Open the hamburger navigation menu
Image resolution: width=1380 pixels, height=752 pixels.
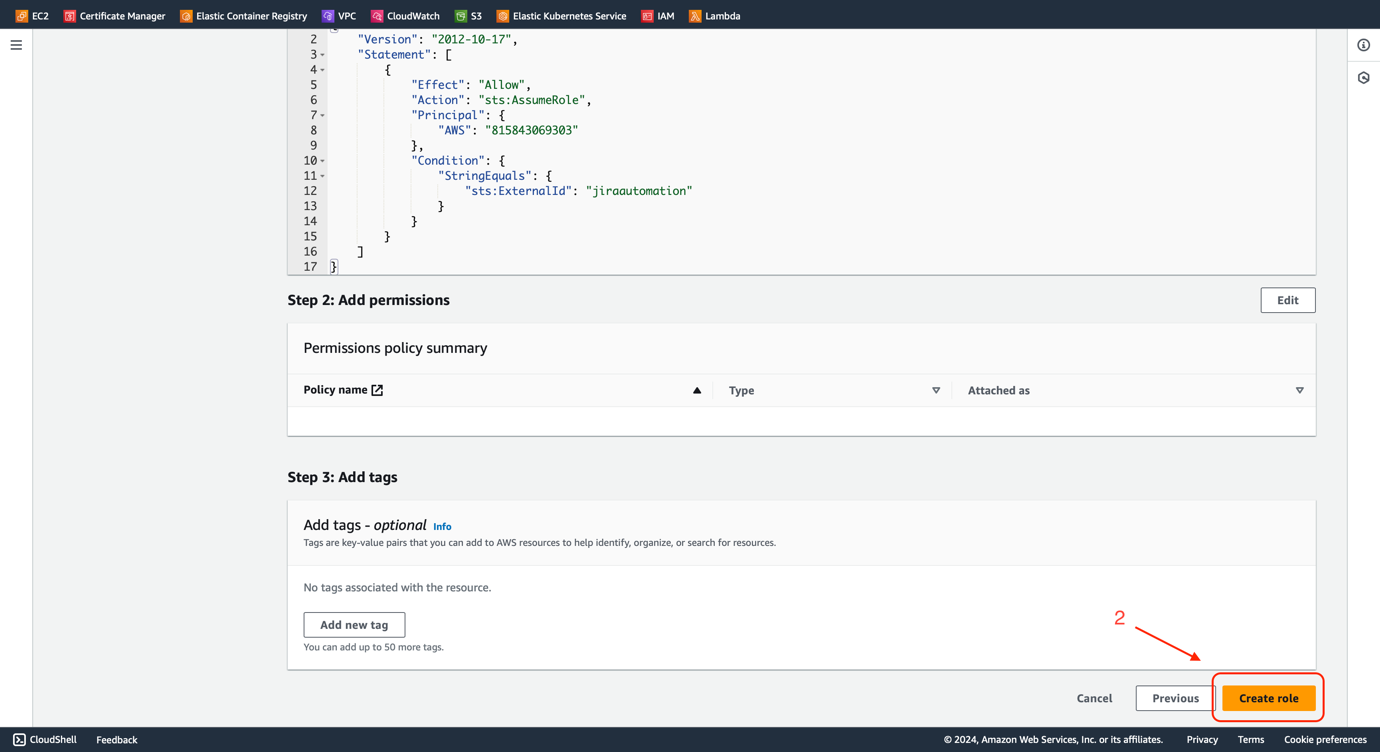pos(16,45)
